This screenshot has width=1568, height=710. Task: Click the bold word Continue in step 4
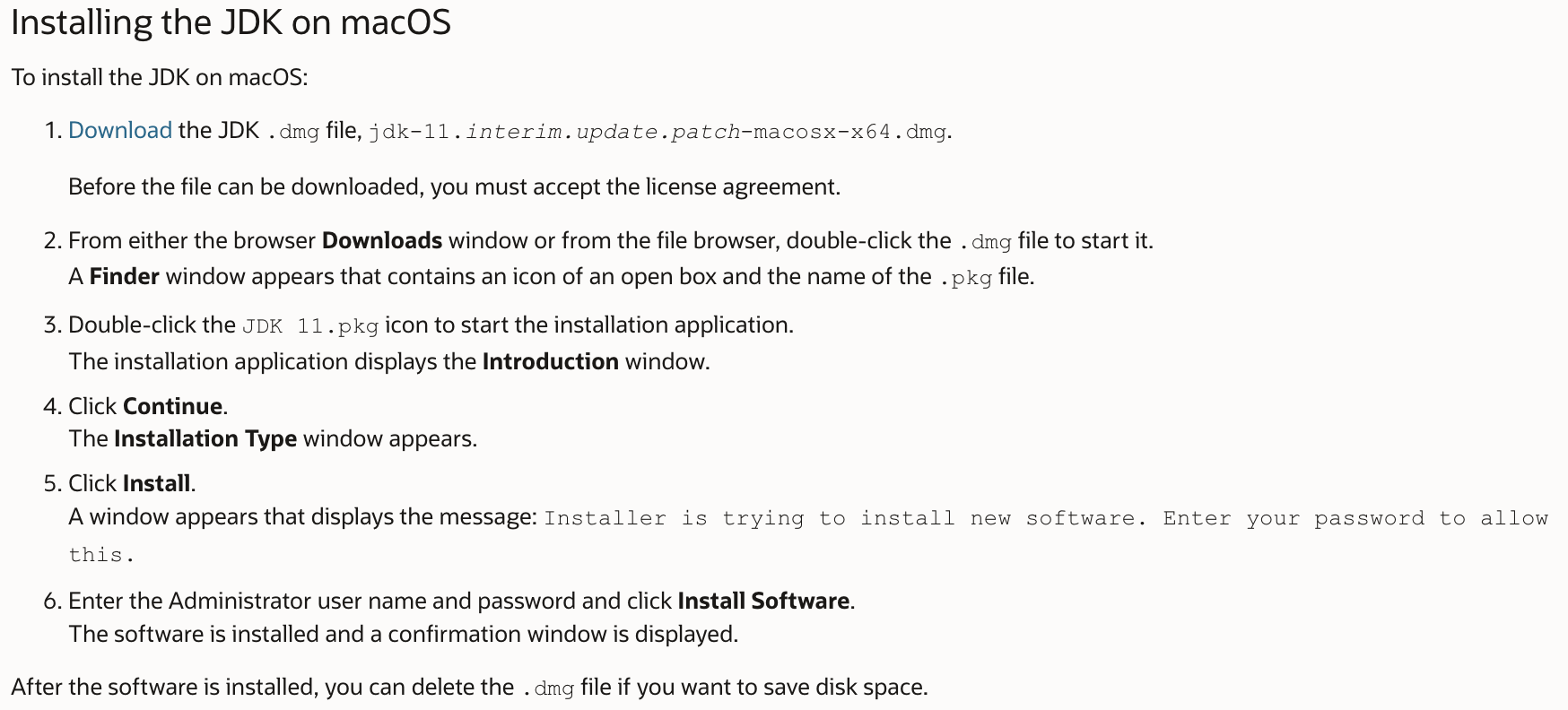(x=172, y=406)
